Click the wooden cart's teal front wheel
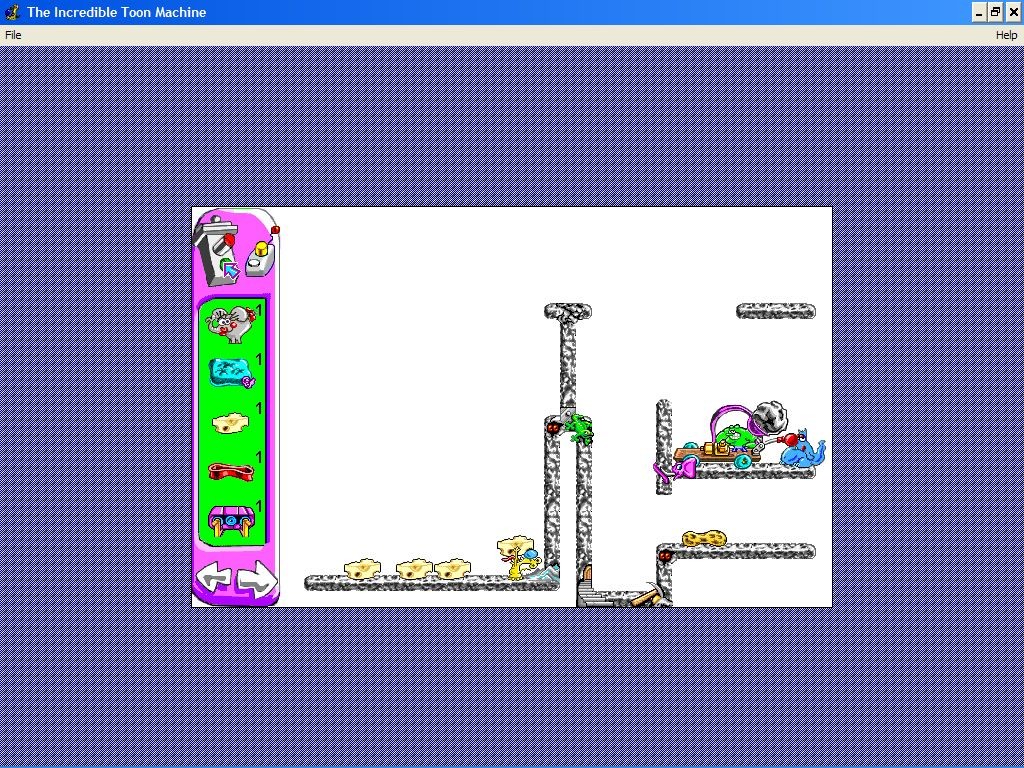Image resolution: width=1024 pixels, height=768 pixels. click(x=742, y=461)
